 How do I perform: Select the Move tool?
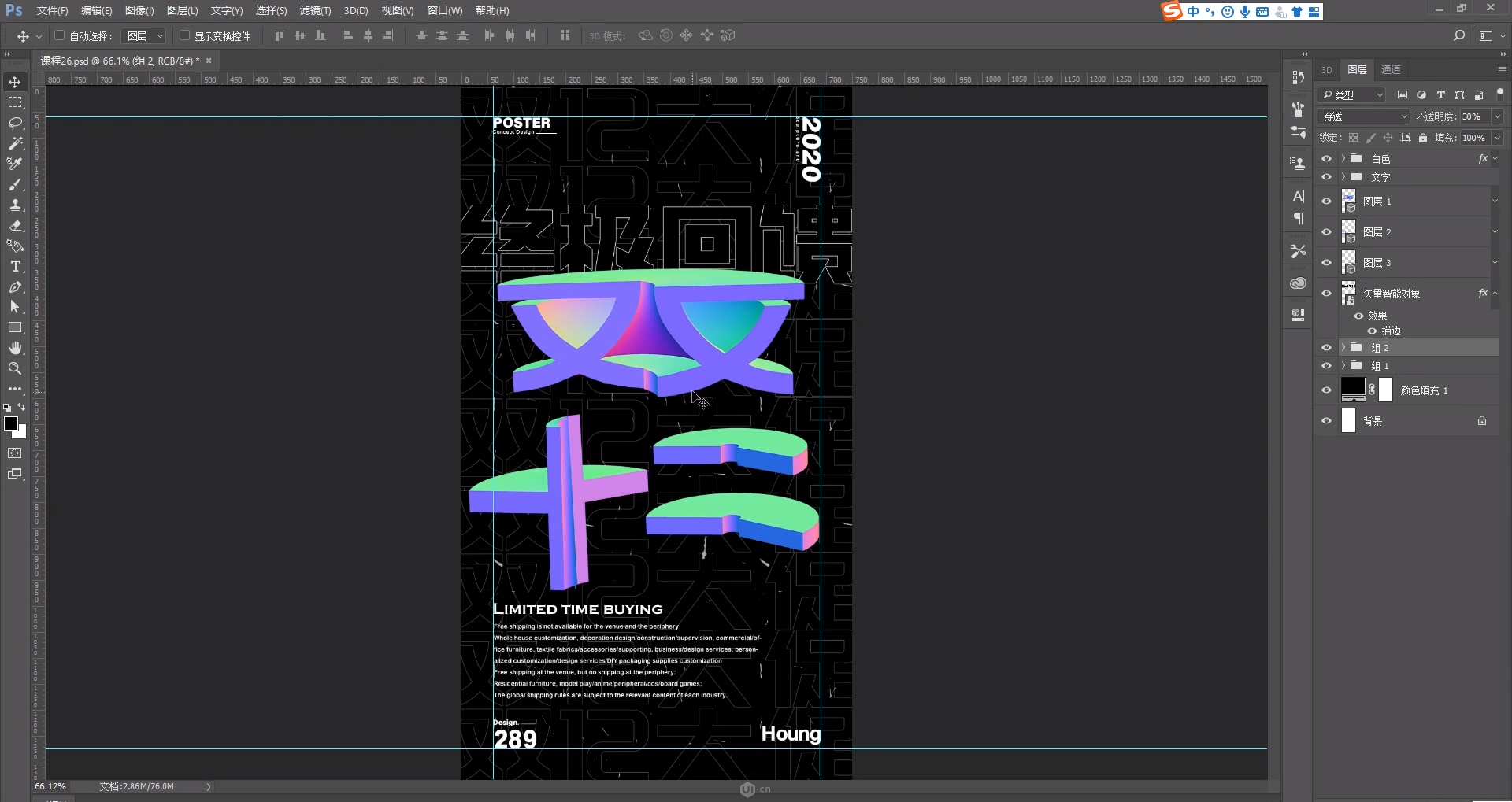(x=15, y=82)
